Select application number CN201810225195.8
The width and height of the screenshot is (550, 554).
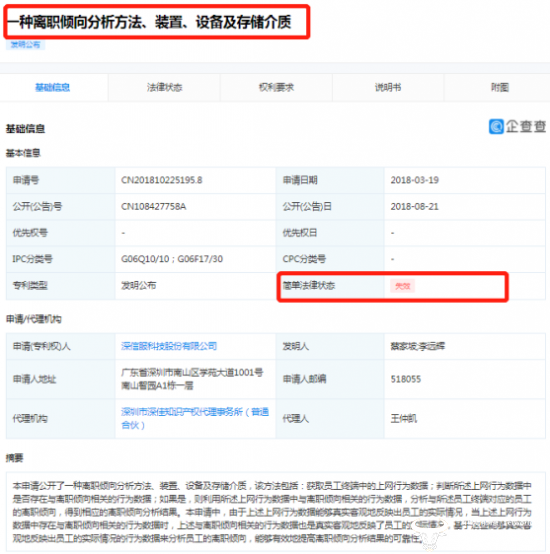(162, 180)
